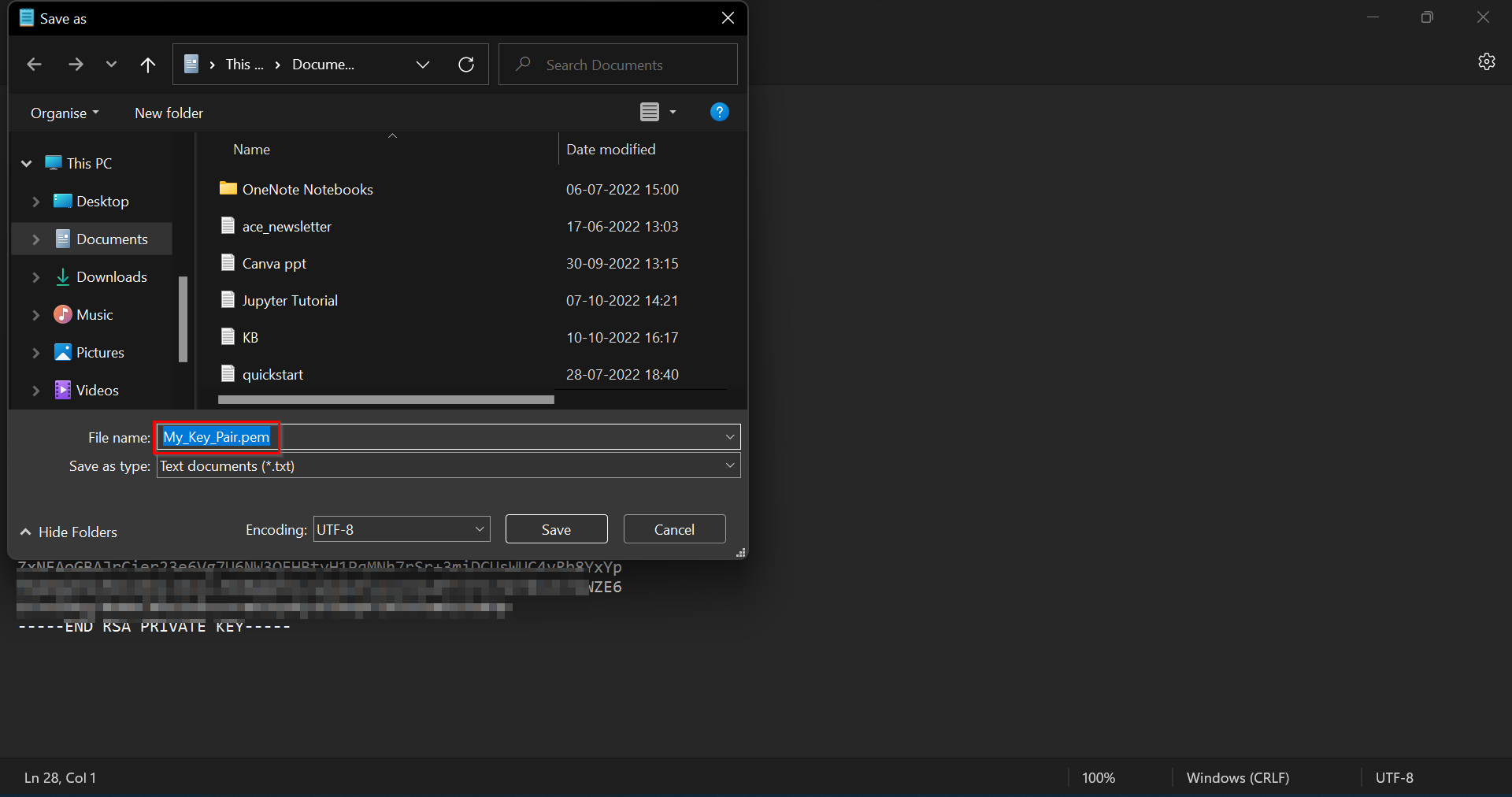The width and height of the screenshot is (1512, 797).
Task: Expand the Save as type dropdown
Action: pos(730,466)
